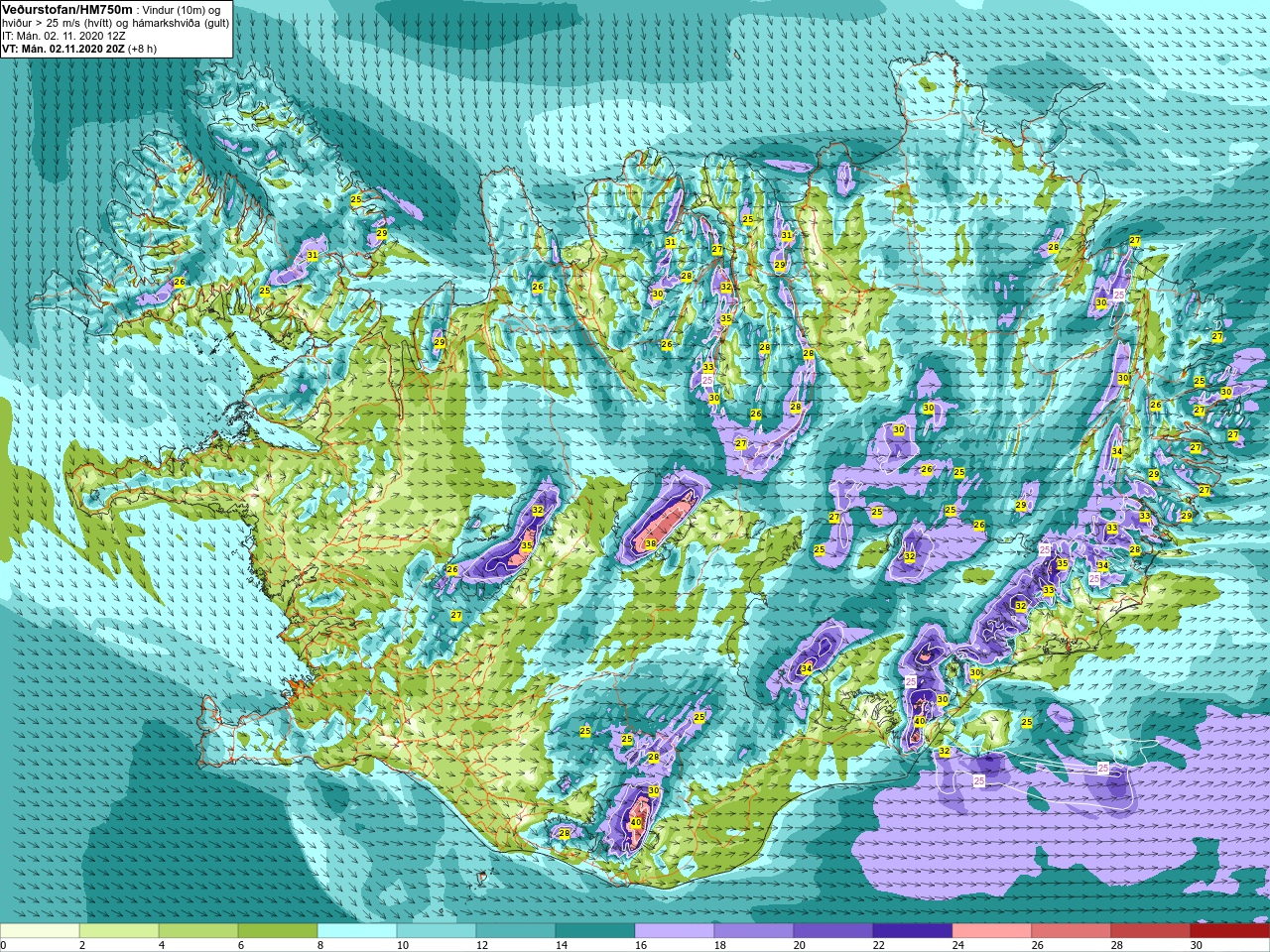Viewport: 1270px width, 952px height.
Task: Click the legend scale number 22
Action: point(879,945)
